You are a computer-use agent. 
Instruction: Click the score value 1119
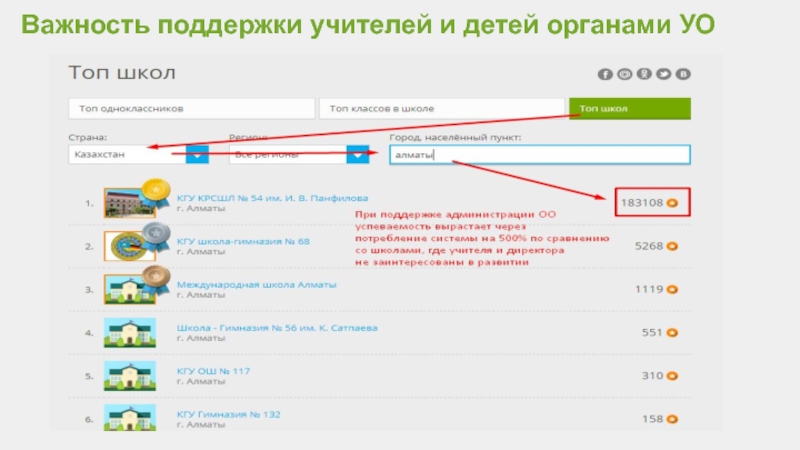[x=649, y=289]
